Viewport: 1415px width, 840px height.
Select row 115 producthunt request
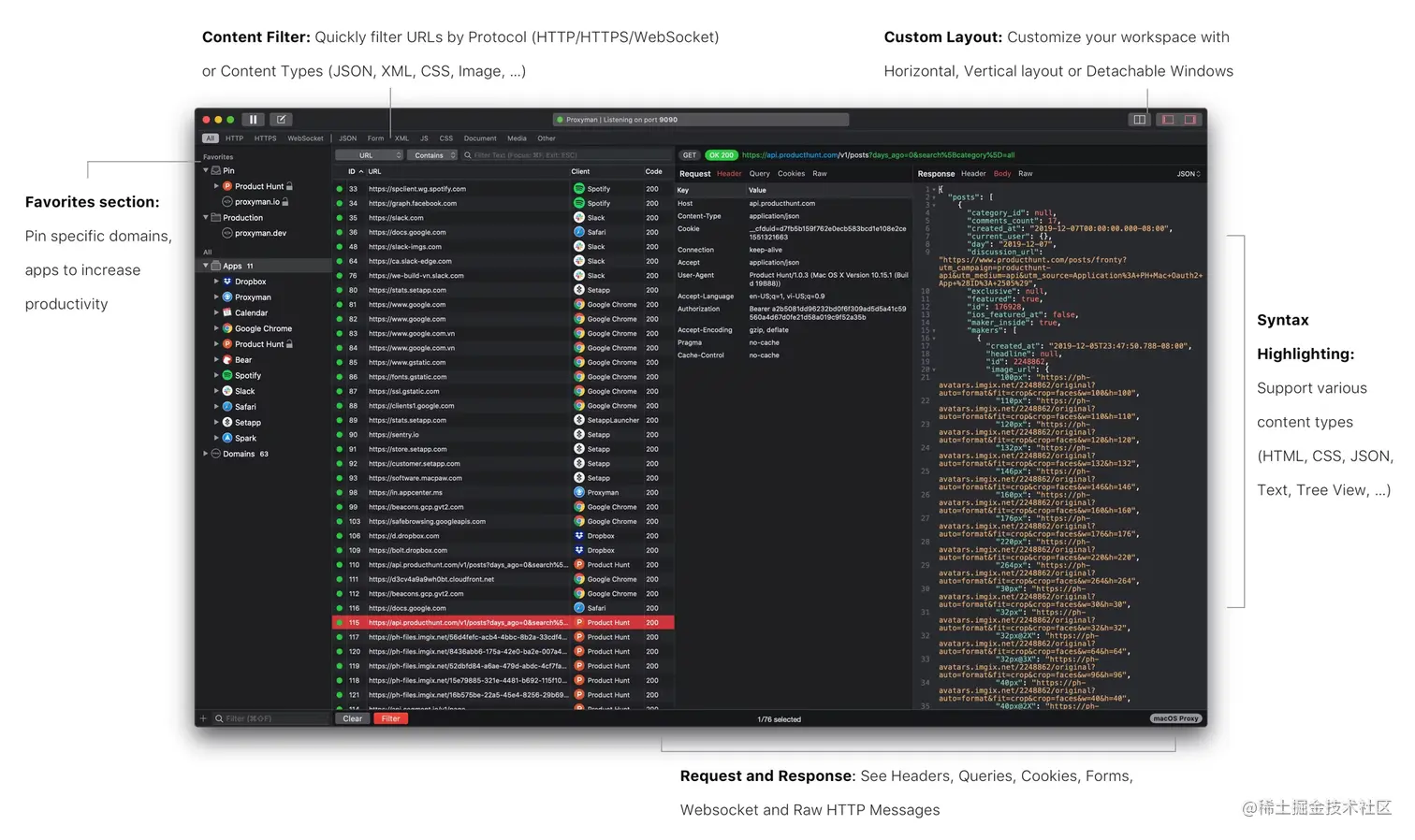coord(503,623)
